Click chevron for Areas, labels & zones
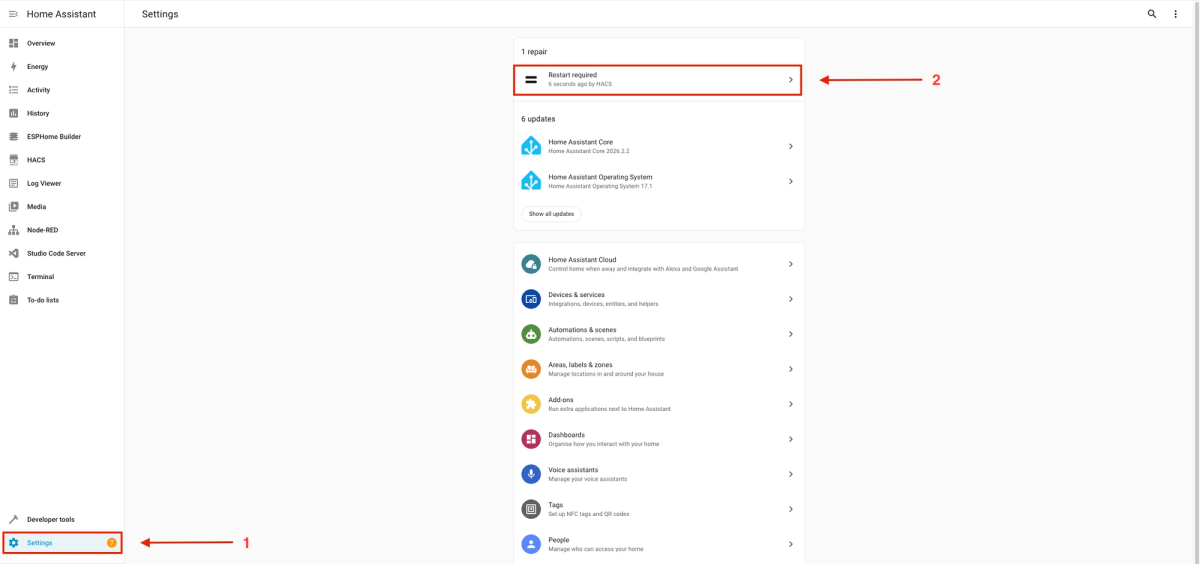 click(791, 369)
